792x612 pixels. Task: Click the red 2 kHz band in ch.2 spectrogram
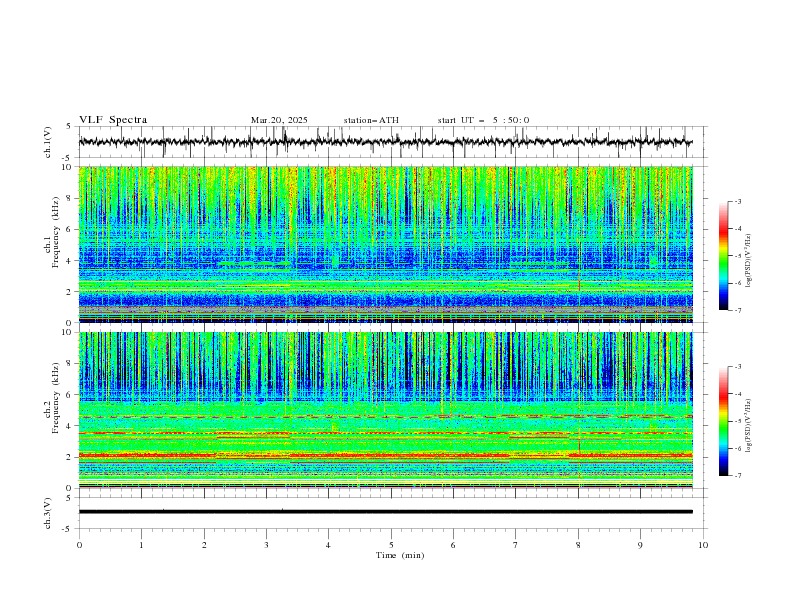tap(385, 456)
